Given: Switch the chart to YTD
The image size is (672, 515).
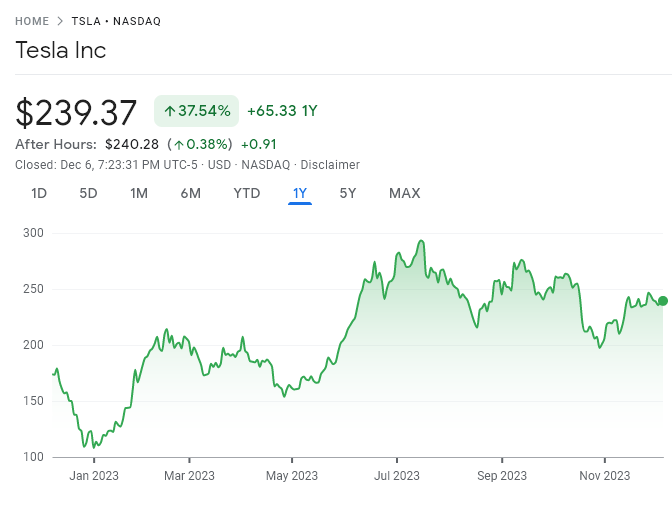Looking at the screenshot, I should pos(246,193).
